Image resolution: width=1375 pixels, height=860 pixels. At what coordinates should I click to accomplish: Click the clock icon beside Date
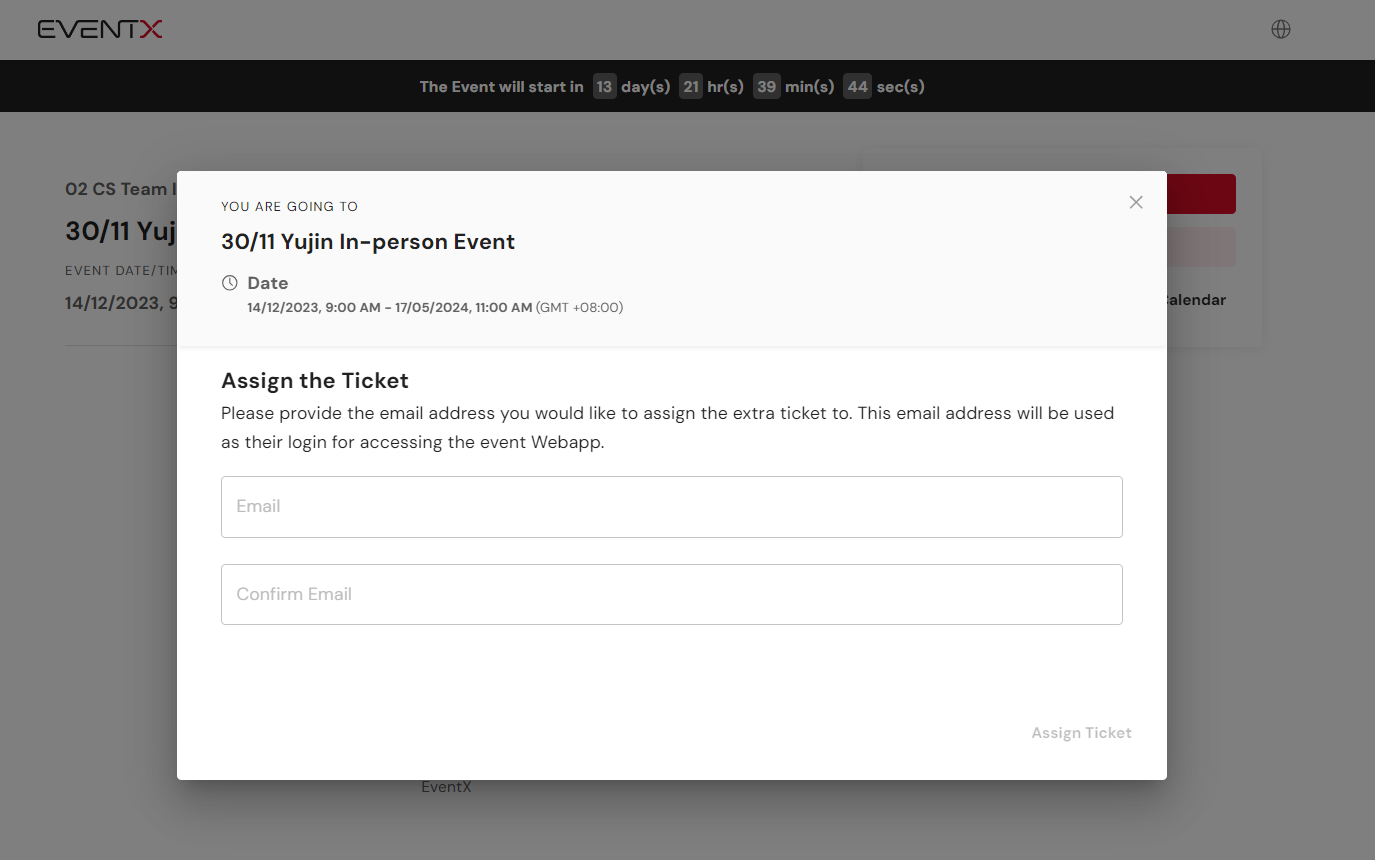pos(230,283)
